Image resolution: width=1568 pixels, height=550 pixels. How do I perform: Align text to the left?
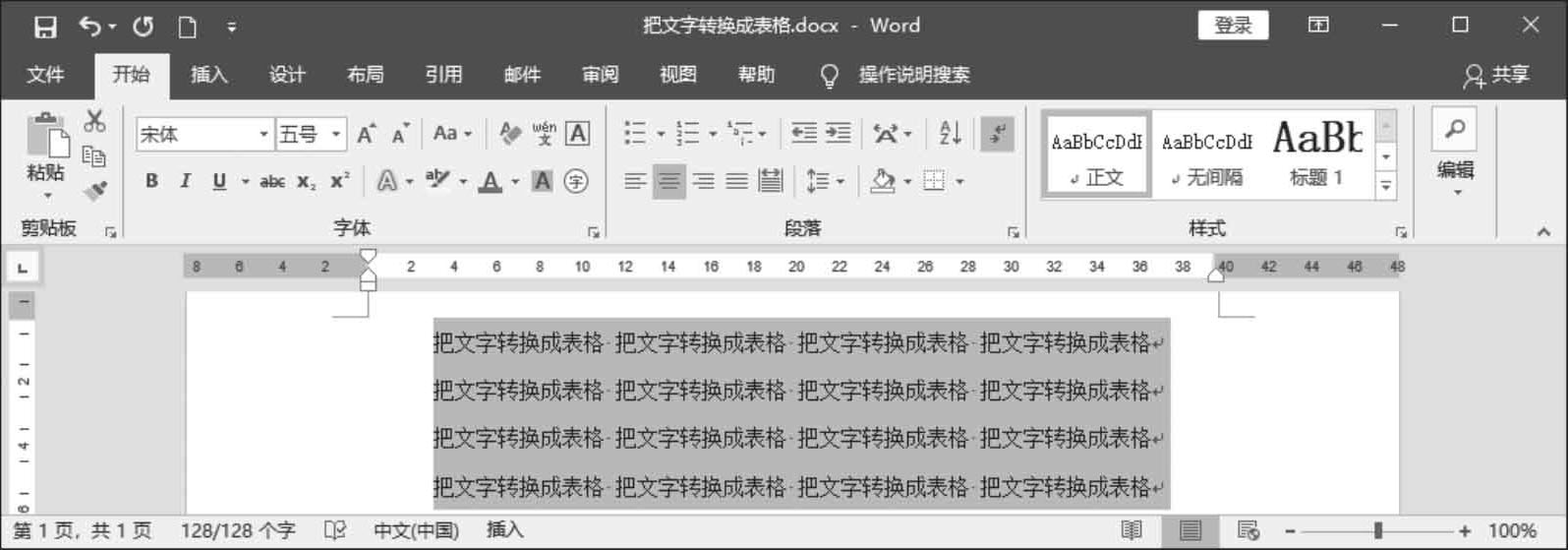[x=635, y=181]
